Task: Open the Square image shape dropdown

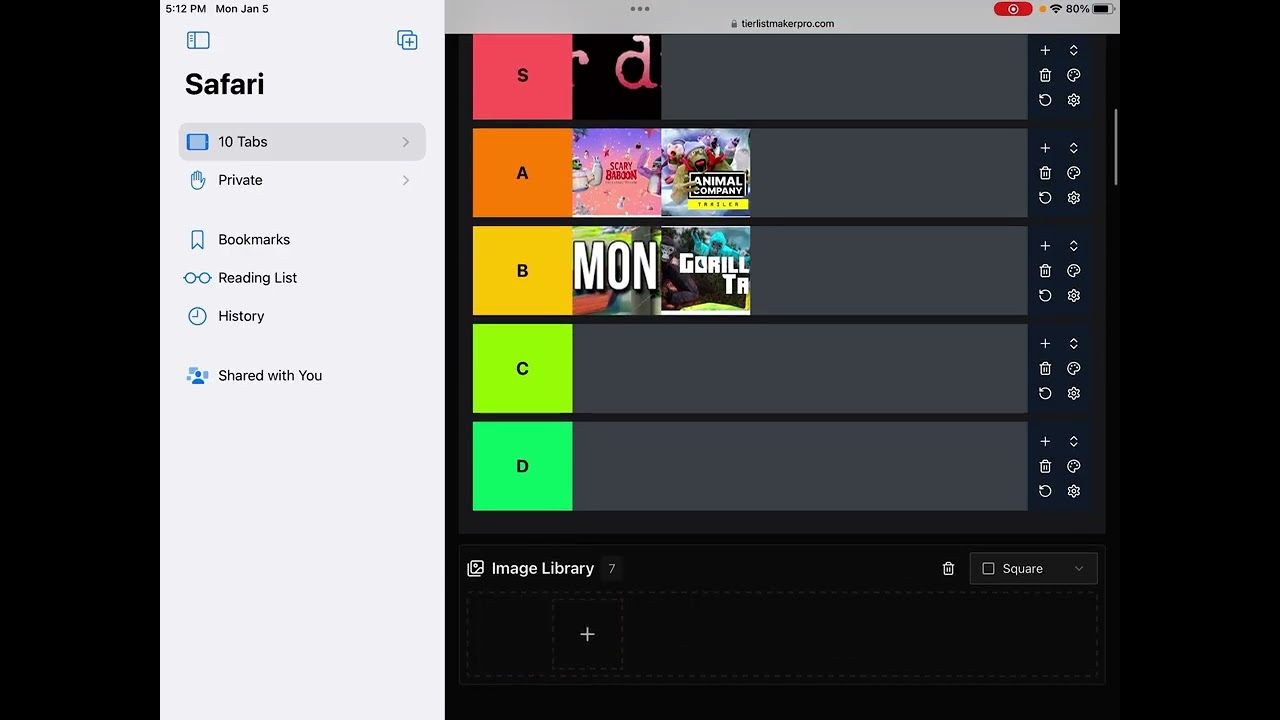Action: (1034, 569)
